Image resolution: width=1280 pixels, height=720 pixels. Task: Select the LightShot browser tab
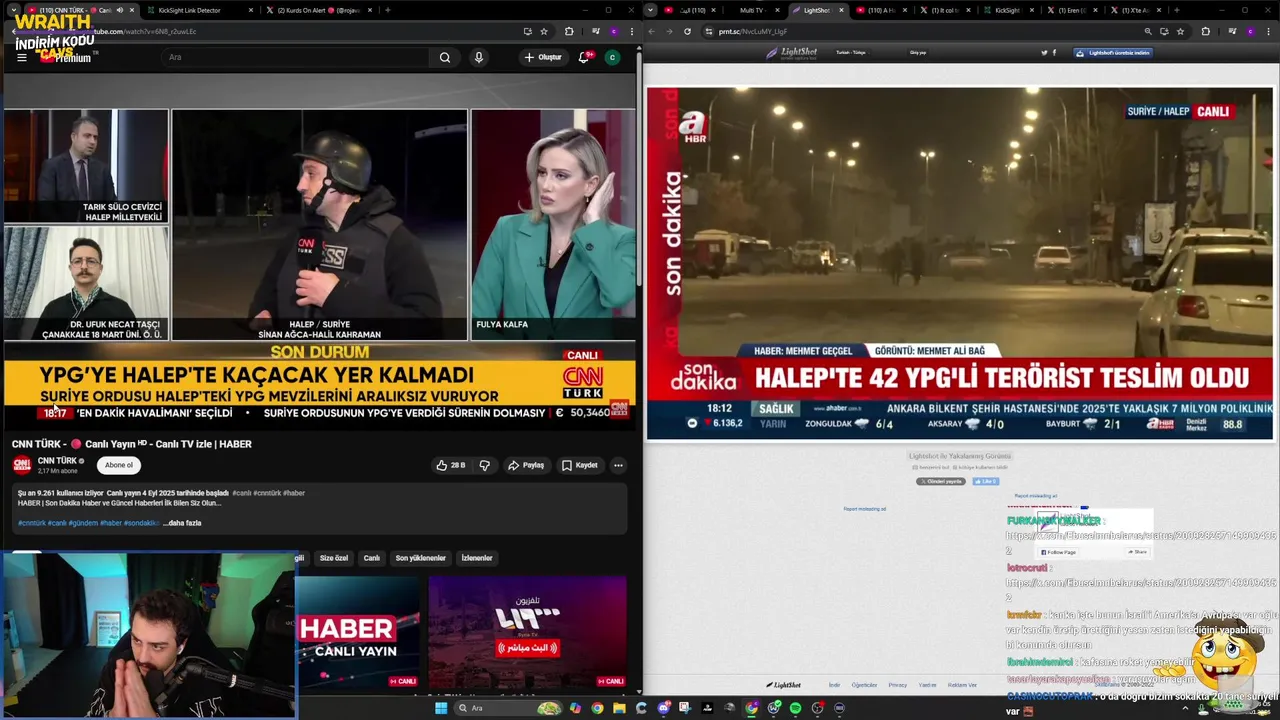817,10
